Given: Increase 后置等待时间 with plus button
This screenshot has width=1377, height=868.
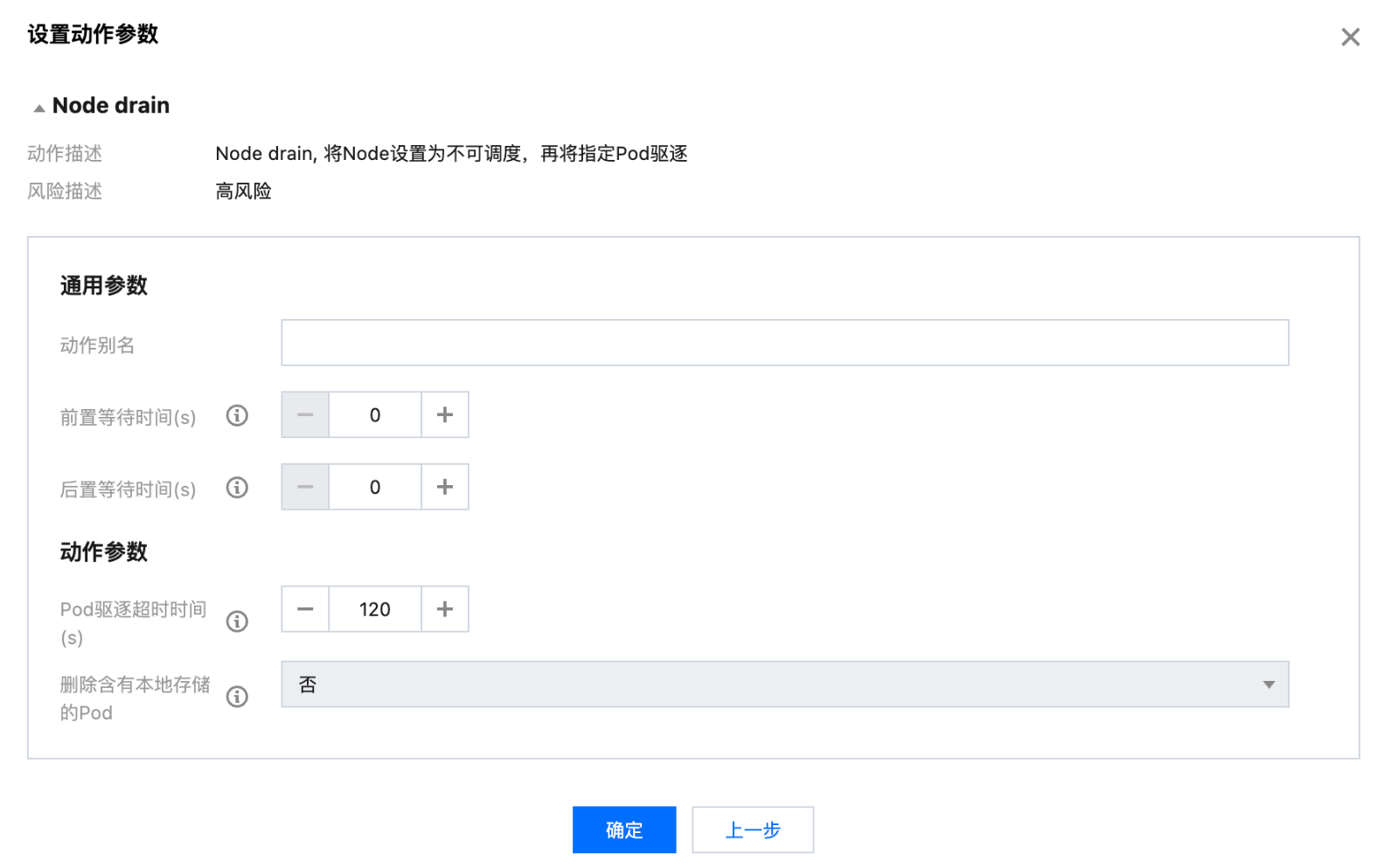Looking at the screenshot, I should pos(444,487).
